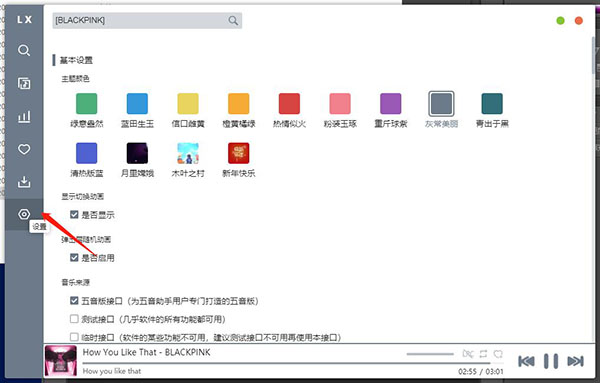This screenshot has height=383, width=600.
Task: Pause the playing song
Action: pyautogui.click(x=551, y=361)
